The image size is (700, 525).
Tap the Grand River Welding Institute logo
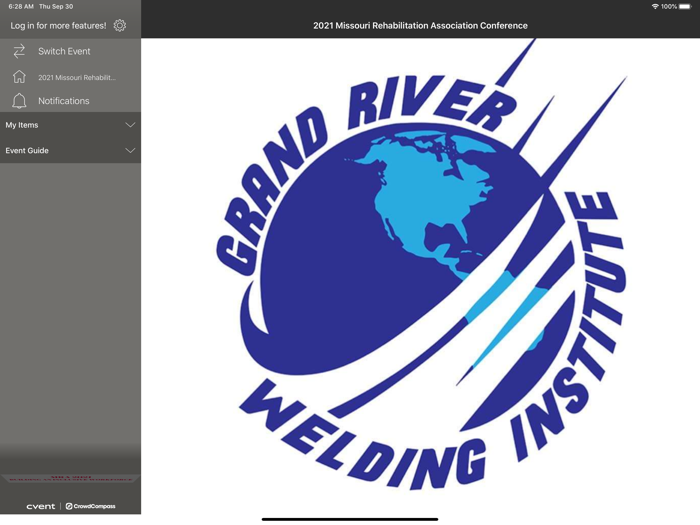click(420, 264)
